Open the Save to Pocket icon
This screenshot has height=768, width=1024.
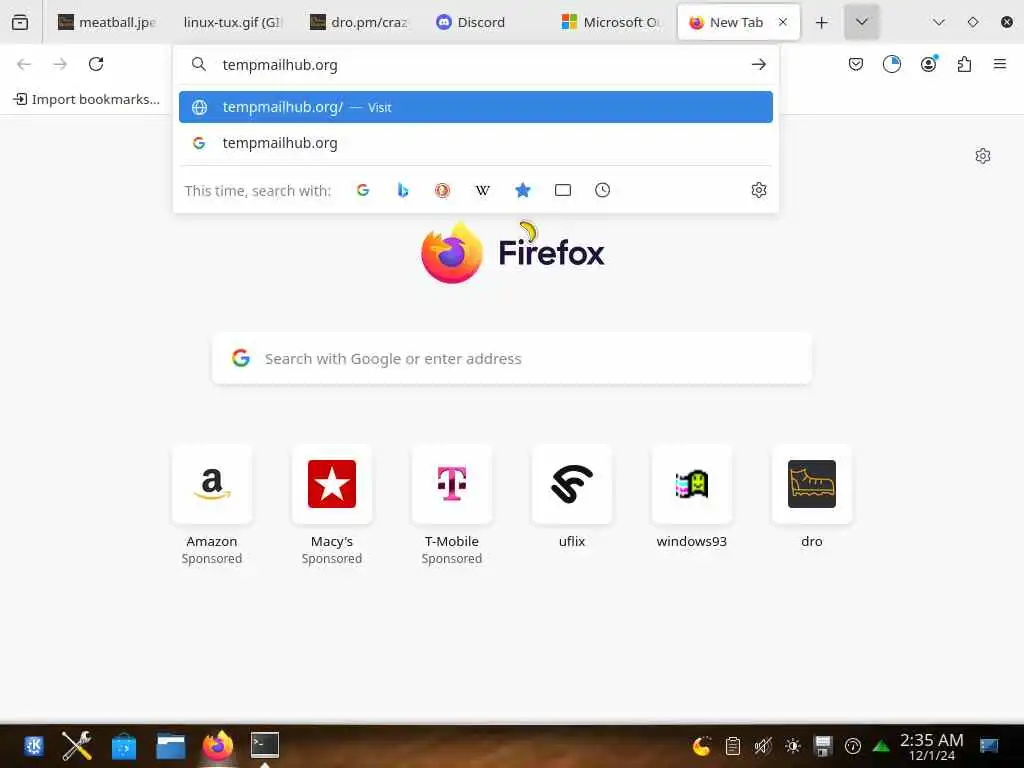point(856,64)
